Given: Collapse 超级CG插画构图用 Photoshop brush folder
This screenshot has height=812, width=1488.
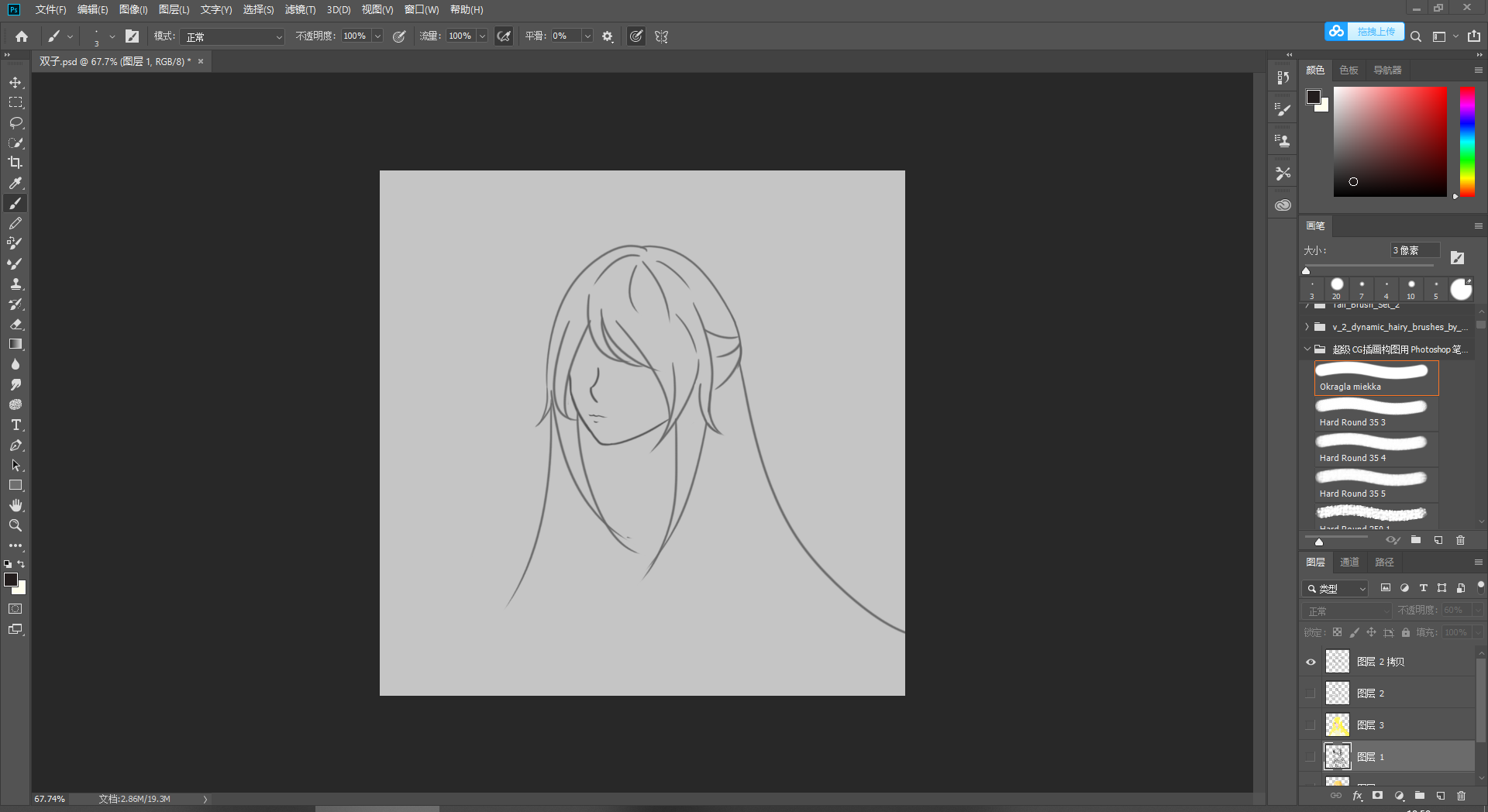Looking at the screenshot, I should point(1307,349).
